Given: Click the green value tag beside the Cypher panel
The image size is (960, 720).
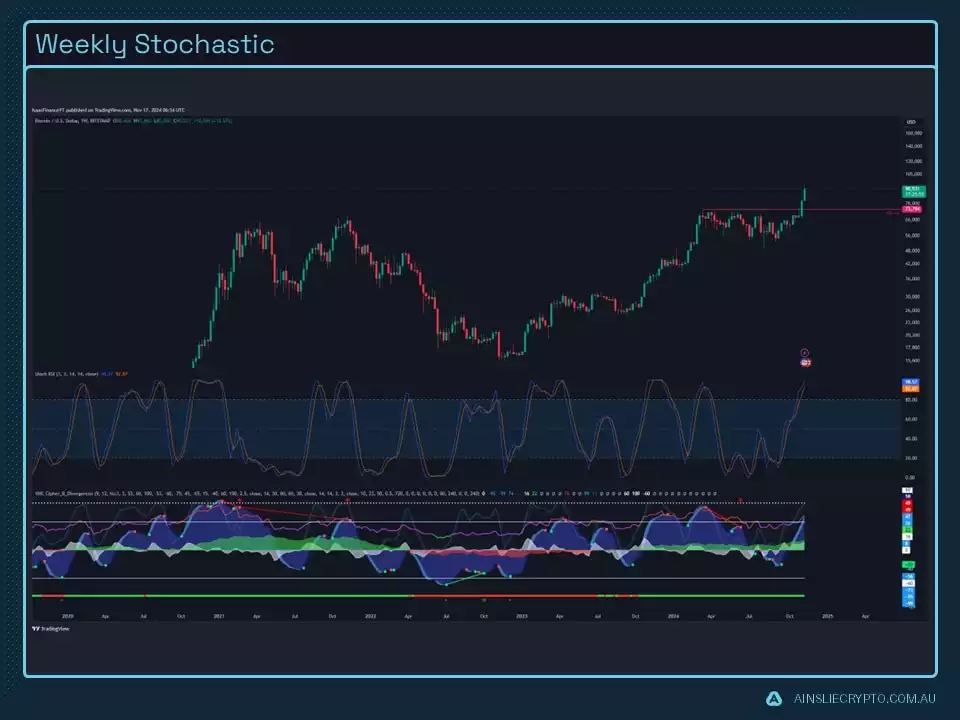Looking at the screenshot, I should point(908,564).
